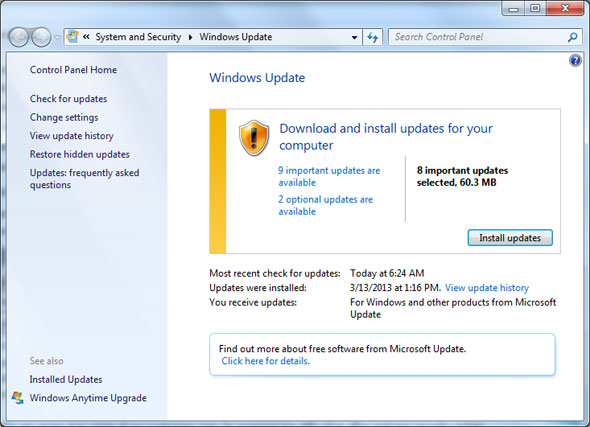Open Click here for details link

(x=266, y=361)
